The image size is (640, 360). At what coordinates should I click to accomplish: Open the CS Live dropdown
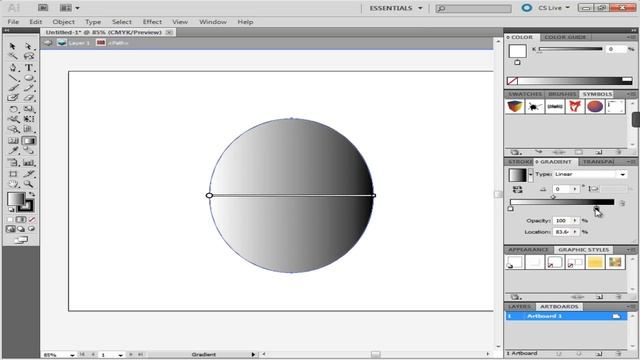coord(553,8)
